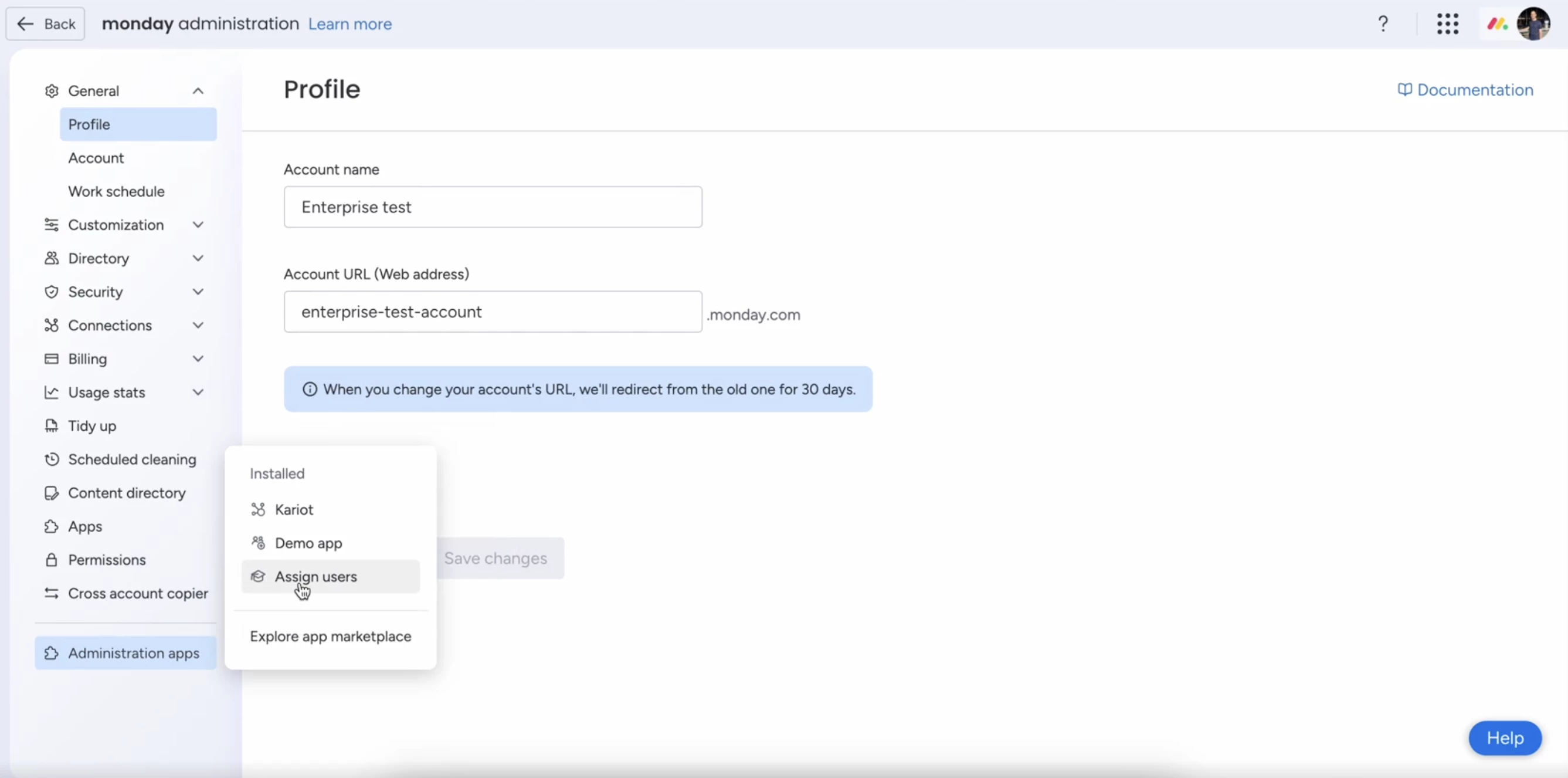The height and width of the screenshot is (778, 1568).
Task: Expand the Customization section chevron
Action: (x=198, y=225)
